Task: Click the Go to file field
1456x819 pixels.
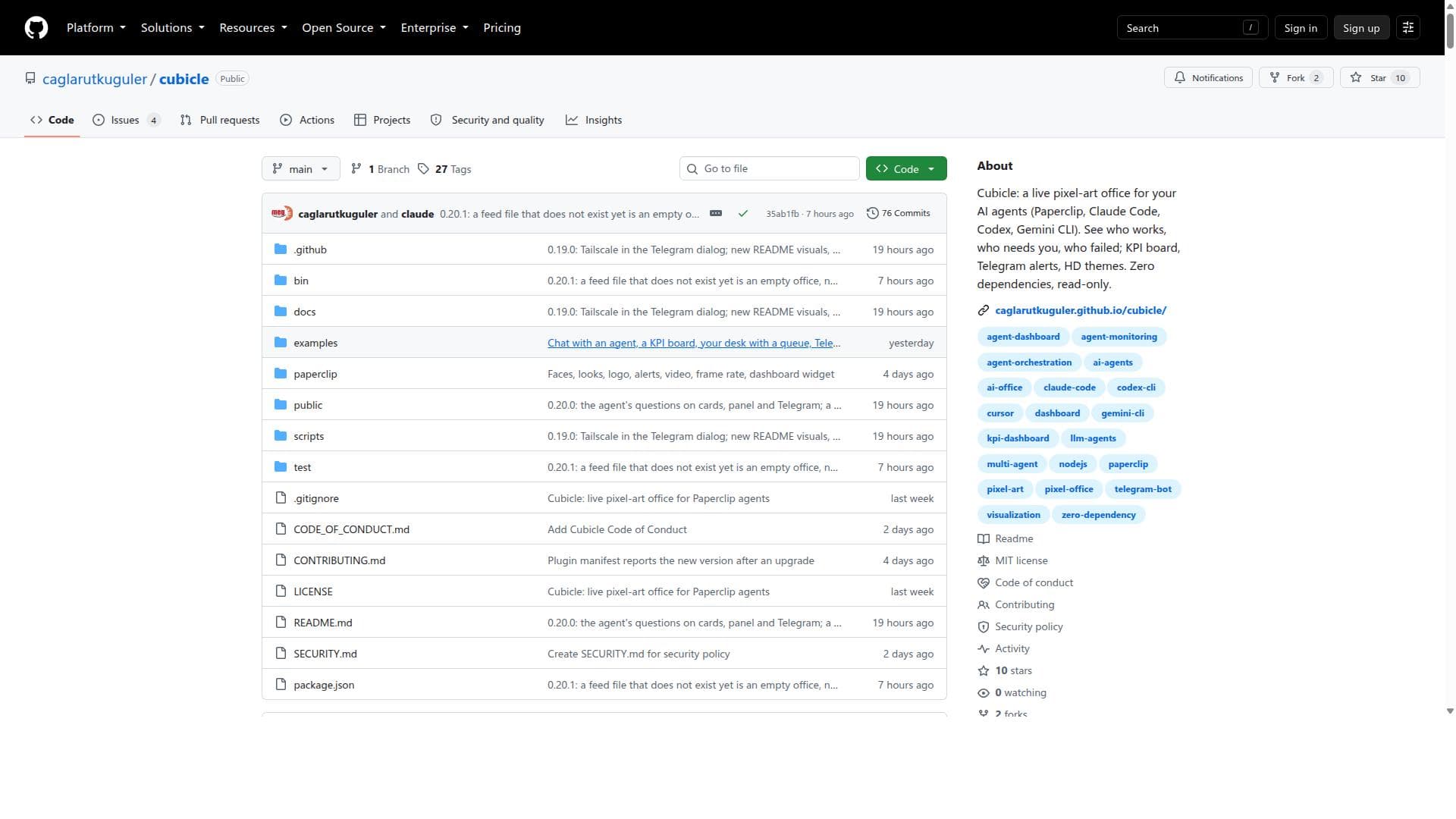Action: pos(769,169)
